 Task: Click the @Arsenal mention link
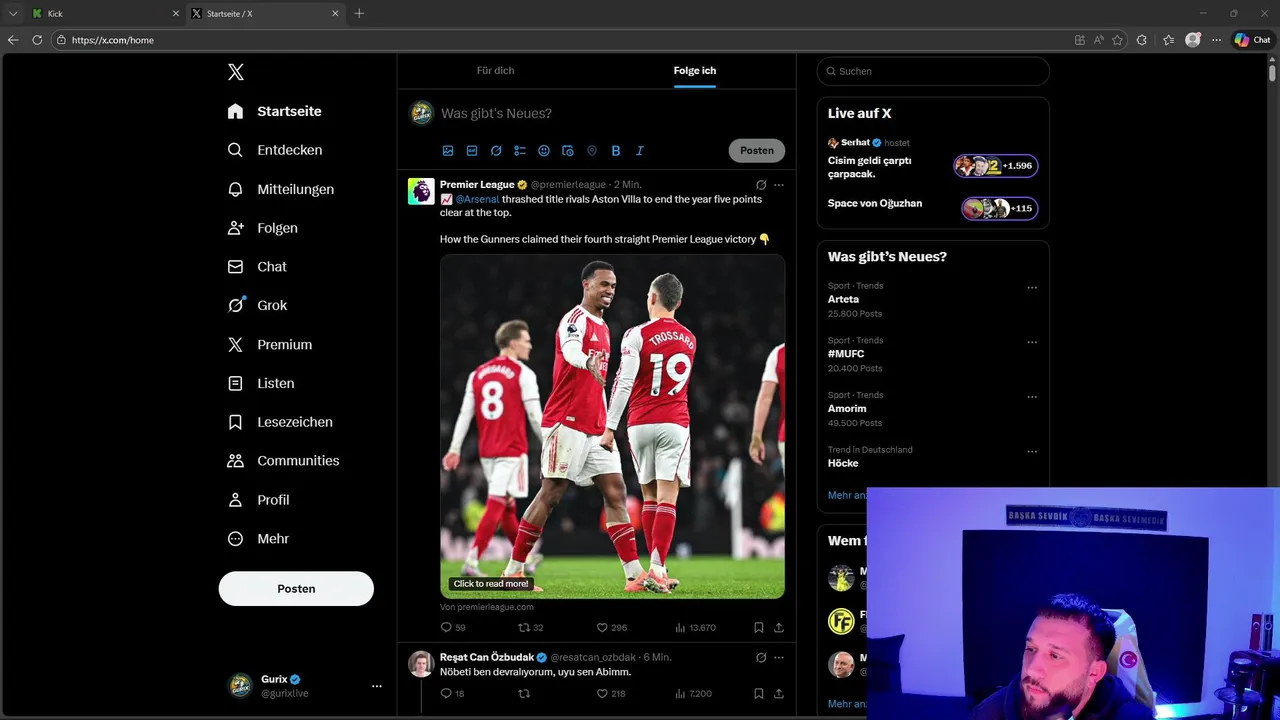click(x=477, y=199)
